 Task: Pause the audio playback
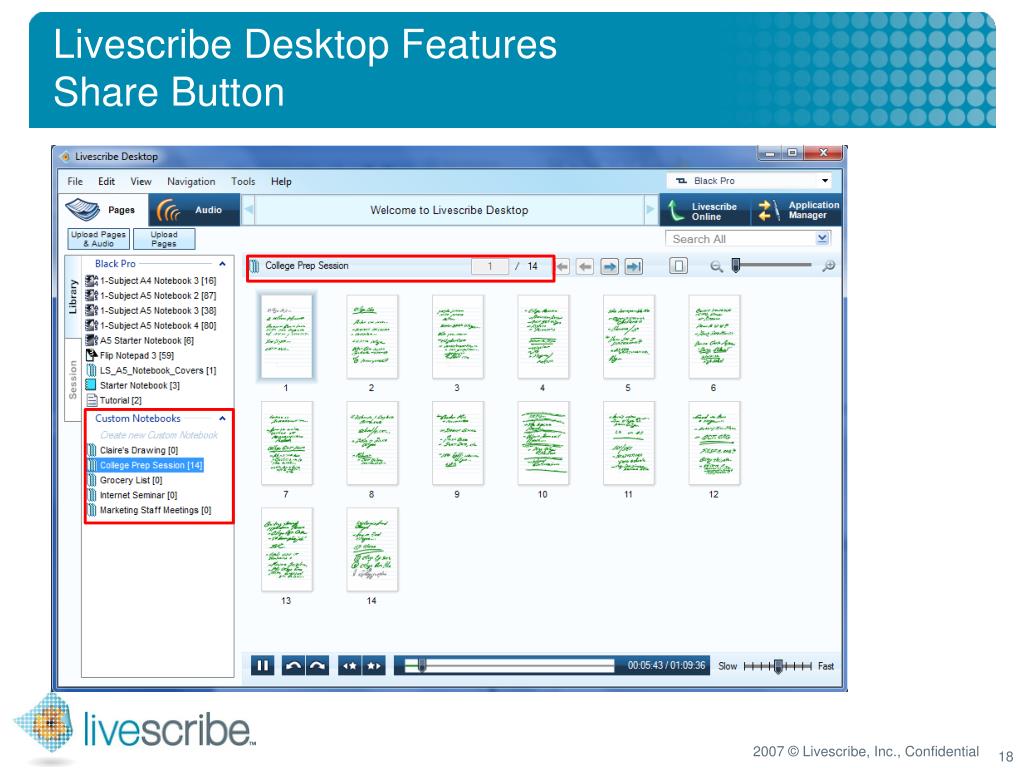pos(263,665)
